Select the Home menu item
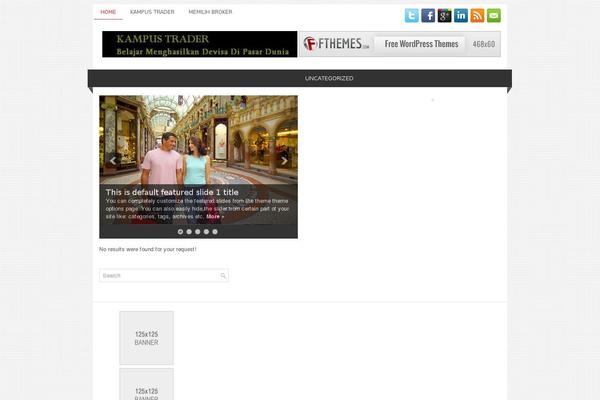The image size is (600, 400). click(x=108, y=12)
